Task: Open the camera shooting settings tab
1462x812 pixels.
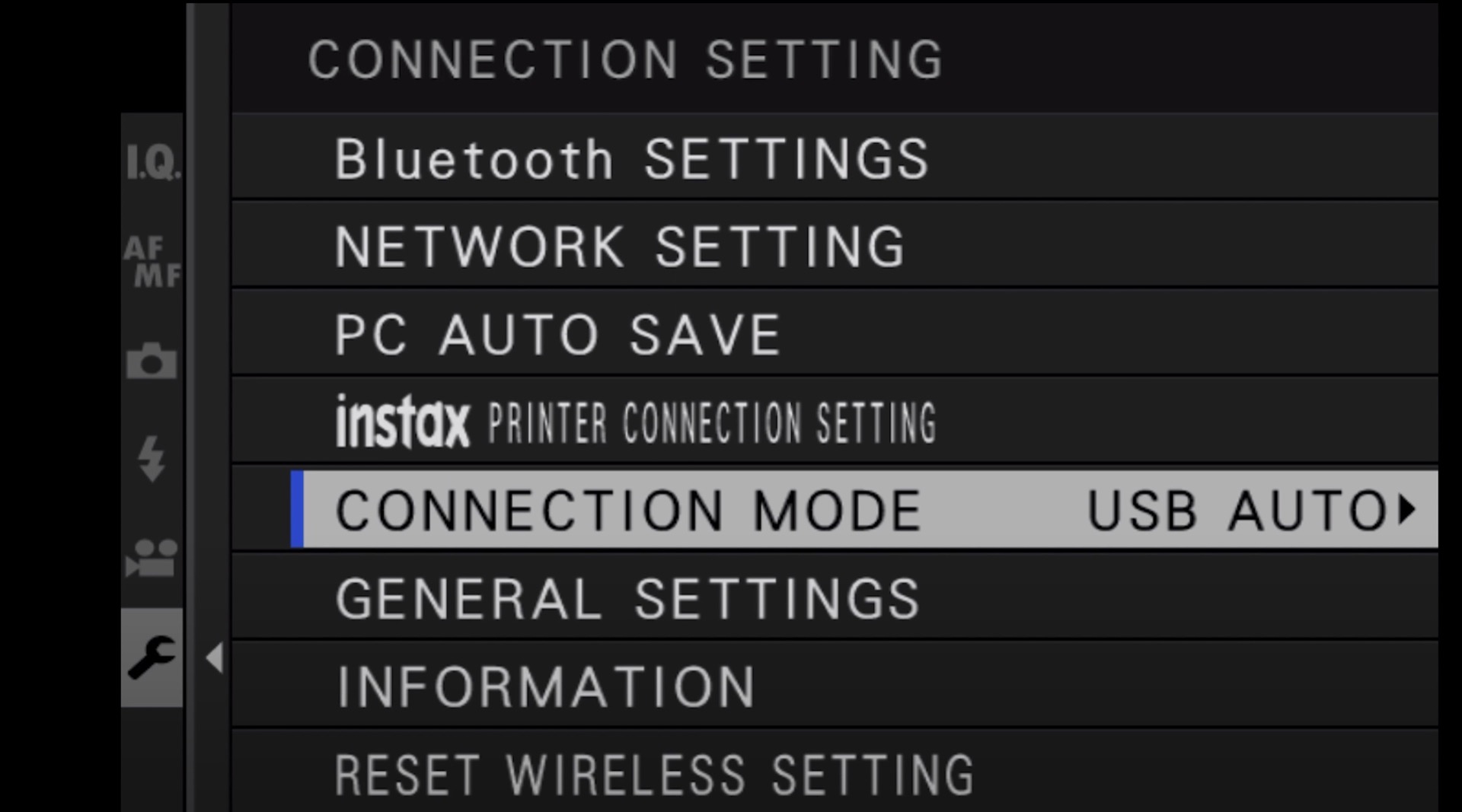Action: tap(152, 361)
